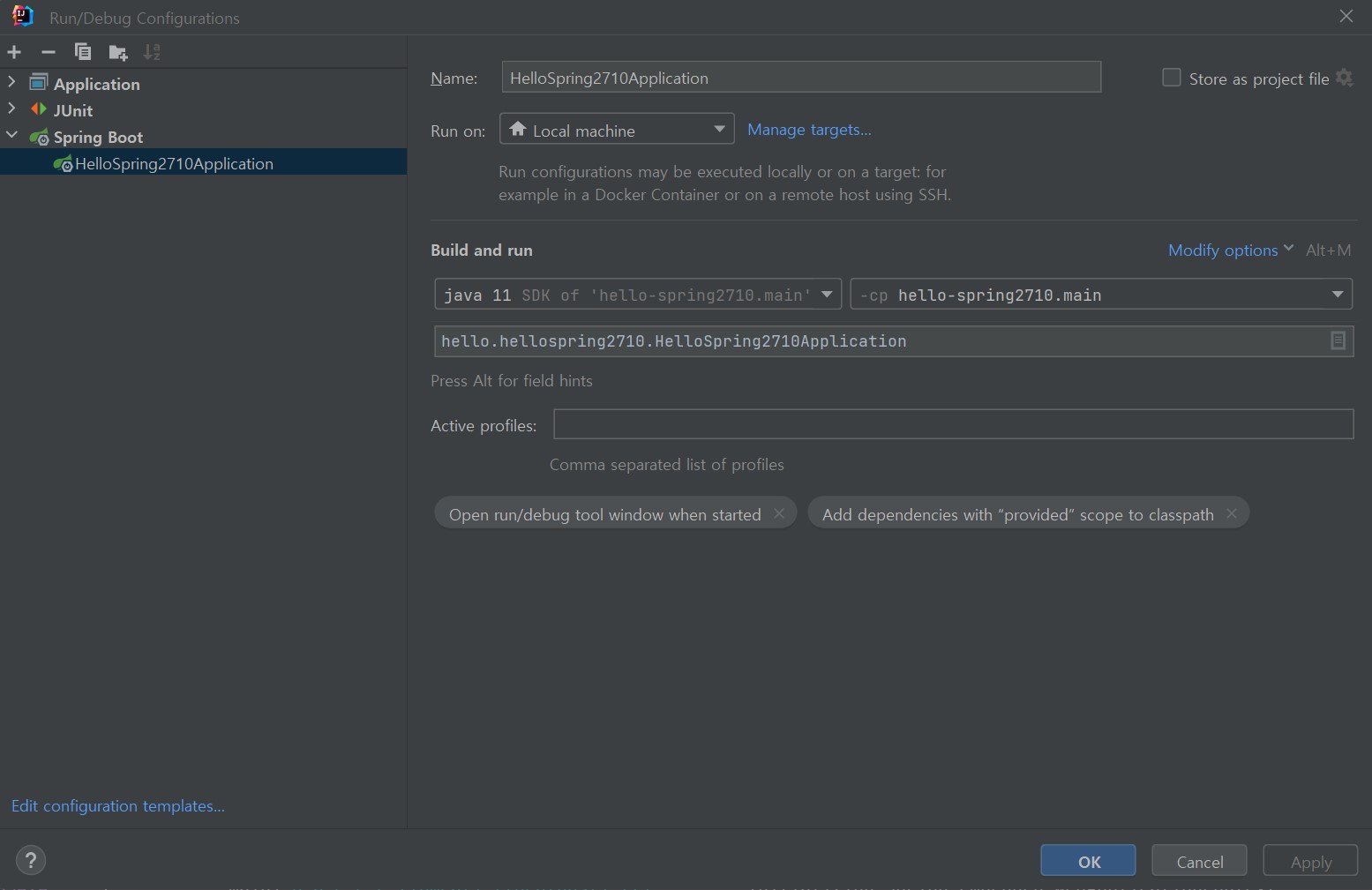The image size is (1372, 890).
Task: Sort configurations alphabetically
Action: (152, 52)
